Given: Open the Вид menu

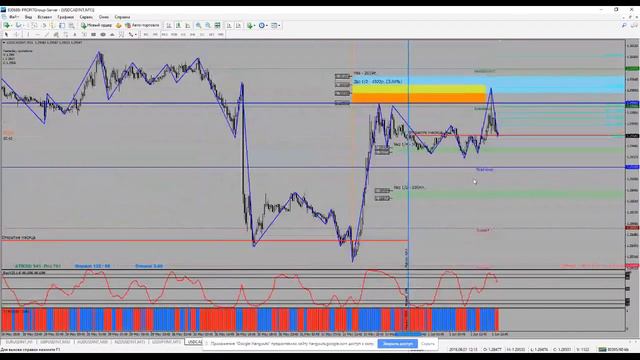Looking at the screenshot, I should pyautogui.click(x=28, y=17).
